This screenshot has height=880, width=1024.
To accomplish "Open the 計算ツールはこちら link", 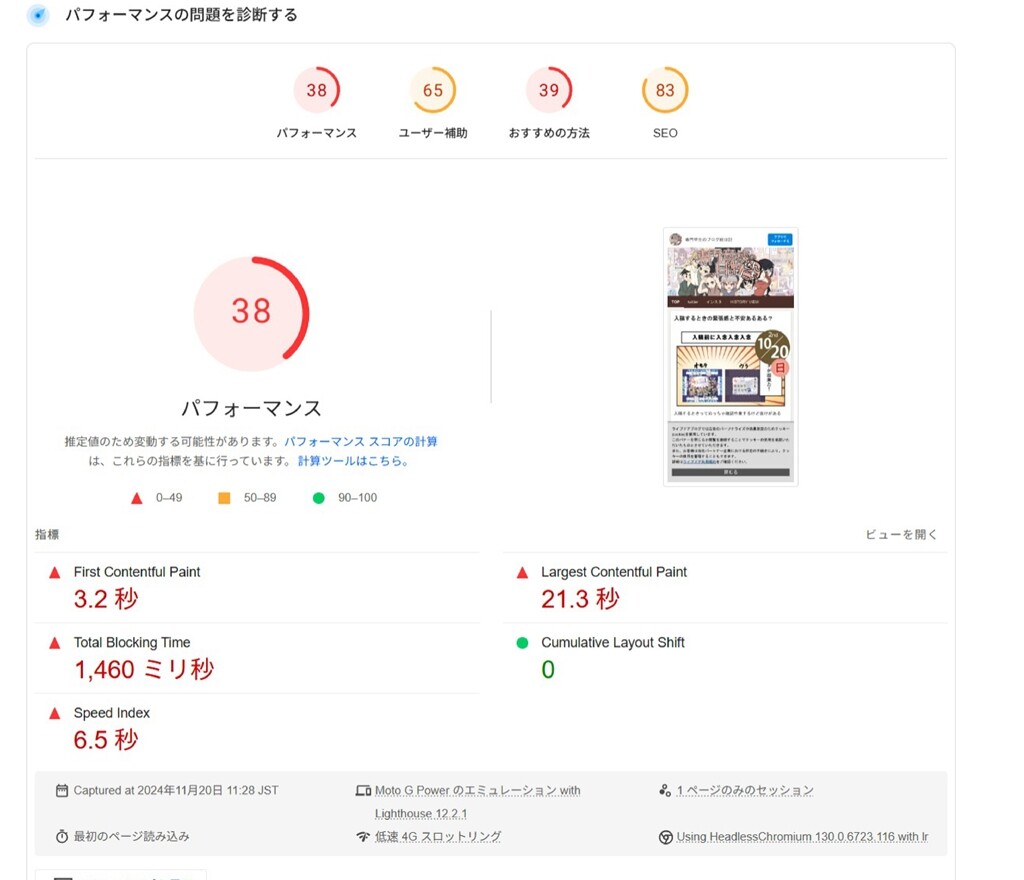I will 353,461.
